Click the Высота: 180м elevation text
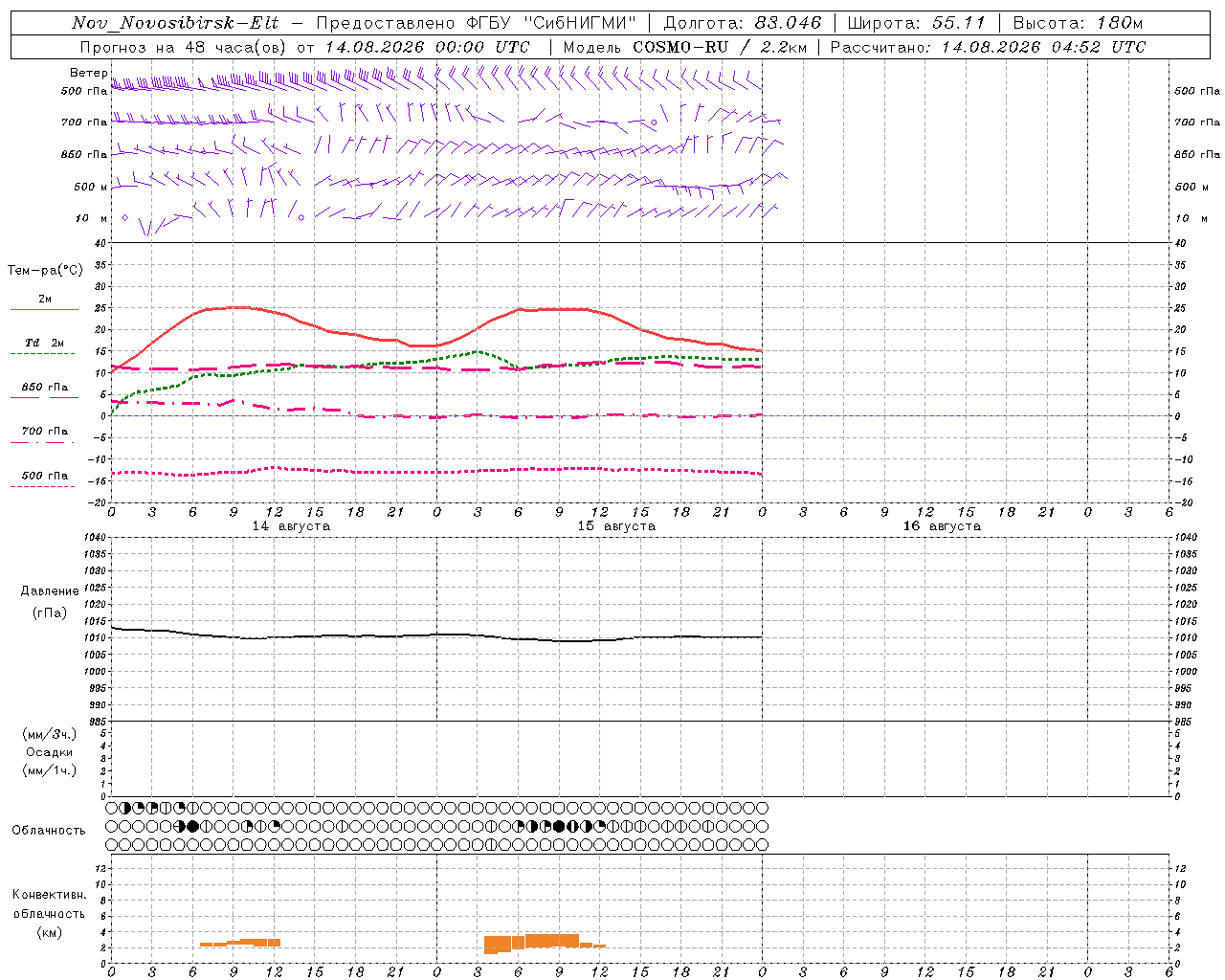1225x980 pixels. click(1078, 23)
